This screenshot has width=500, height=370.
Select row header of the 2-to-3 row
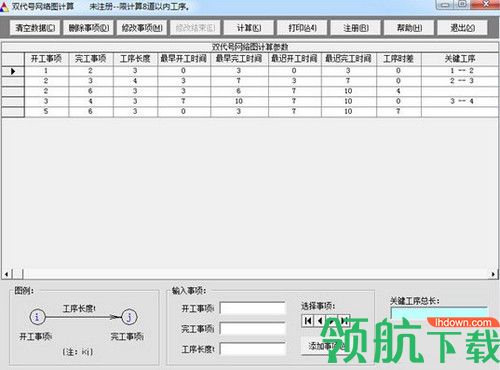tap(13, 81)
